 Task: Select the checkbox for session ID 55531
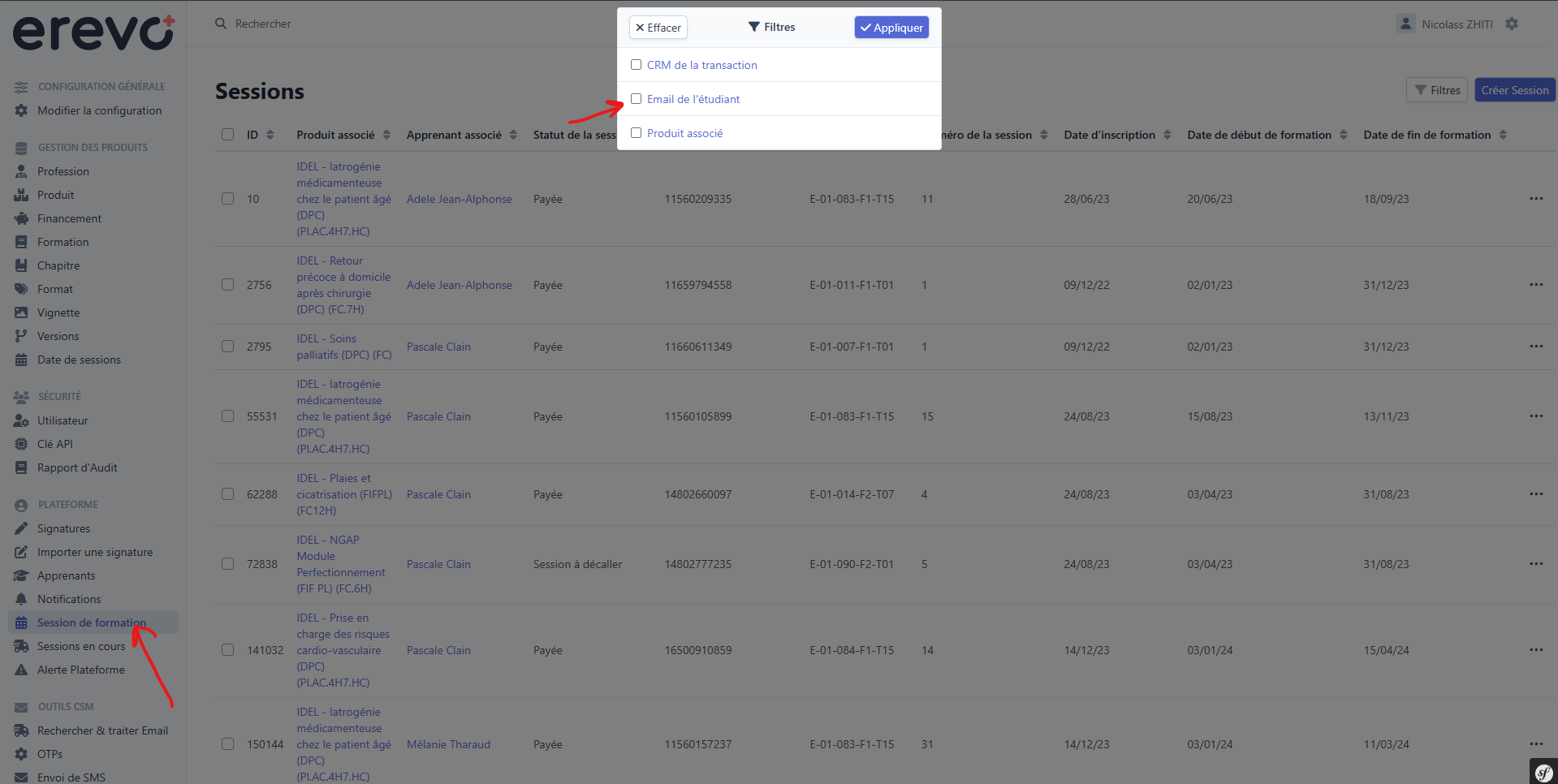pos(227,416)
